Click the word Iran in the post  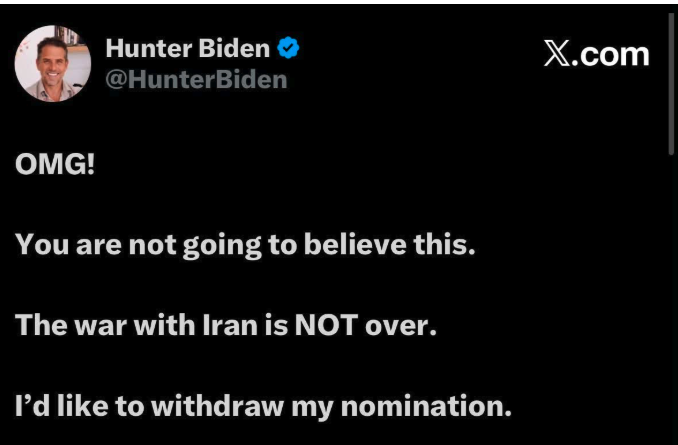click(230, 325)
